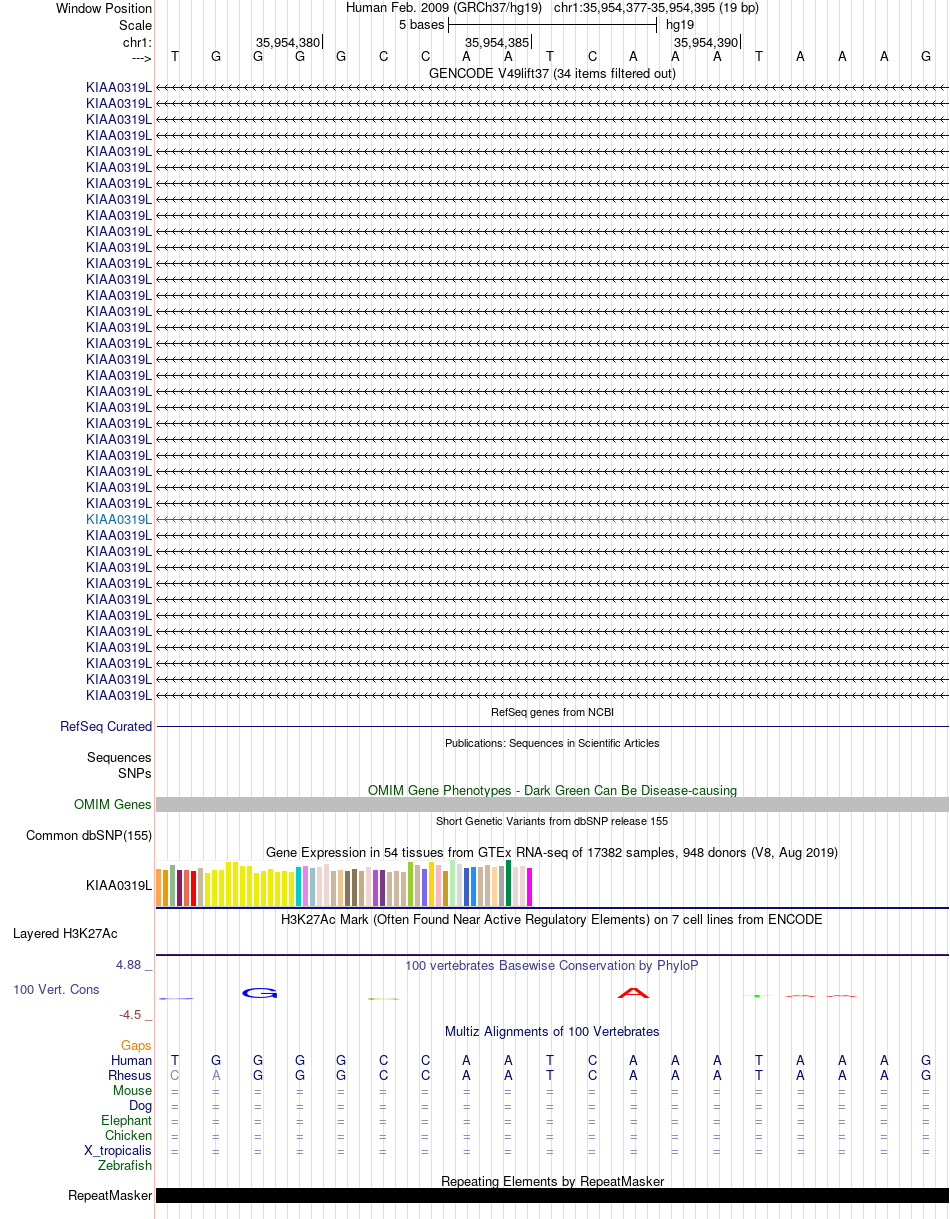Select the Rhesus alignment row label
Screen dimensions: 950x1219
click(x=130, y=1076)
